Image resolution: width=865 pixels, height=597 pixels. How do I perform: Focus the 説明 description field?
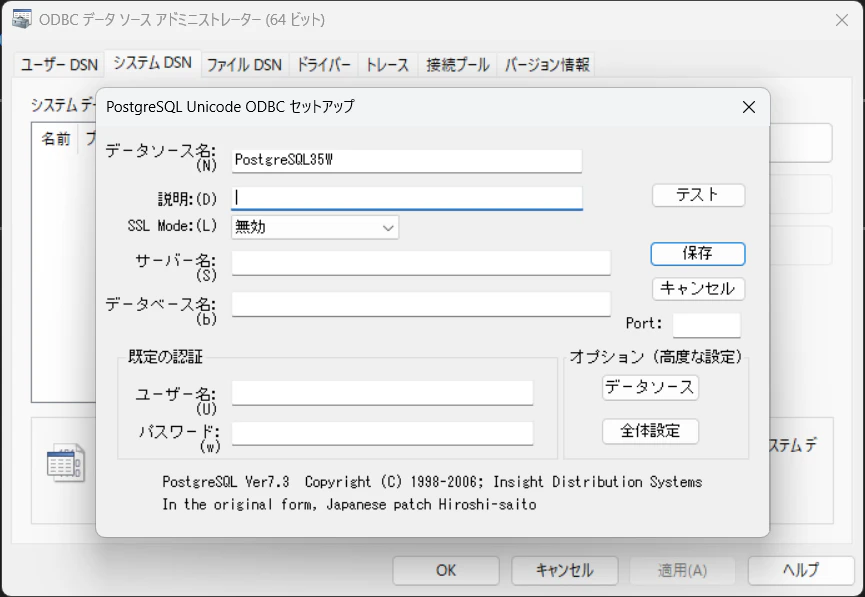coord(407,198)
